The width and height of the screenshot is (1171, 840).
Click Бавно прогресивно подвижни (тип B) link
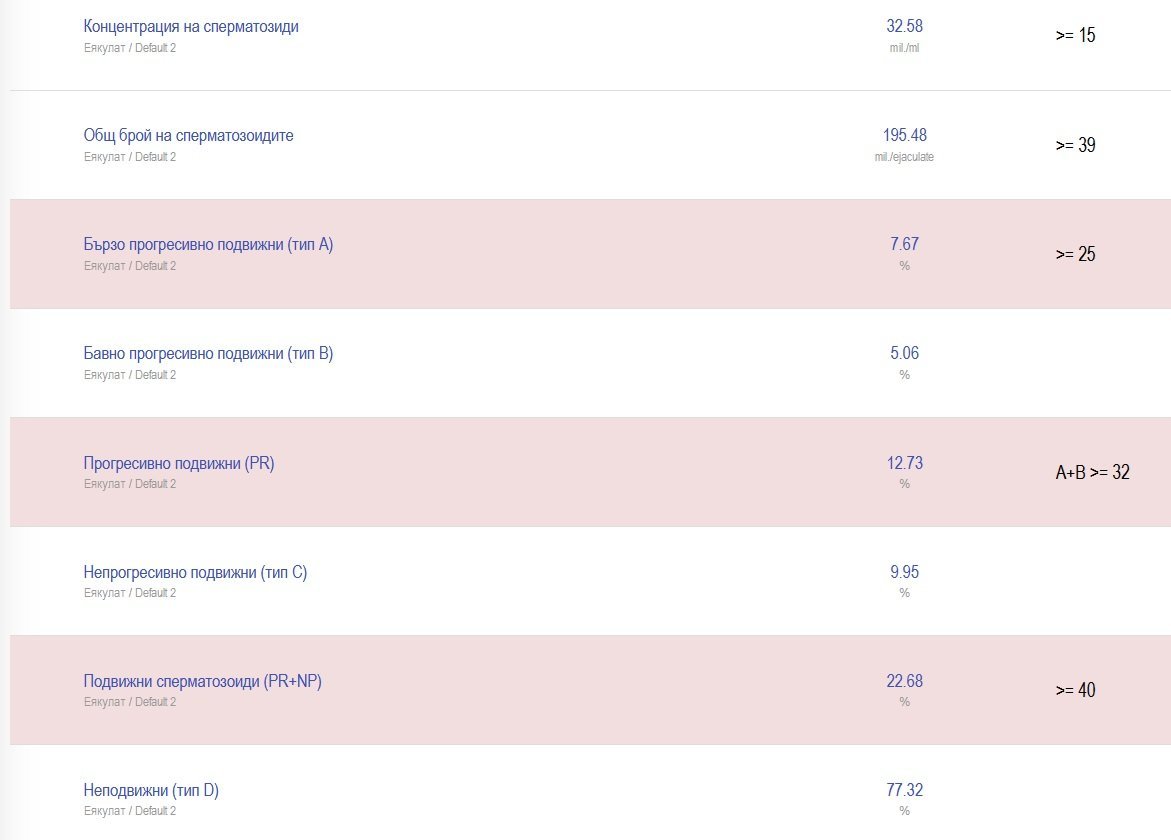point(208,354)
